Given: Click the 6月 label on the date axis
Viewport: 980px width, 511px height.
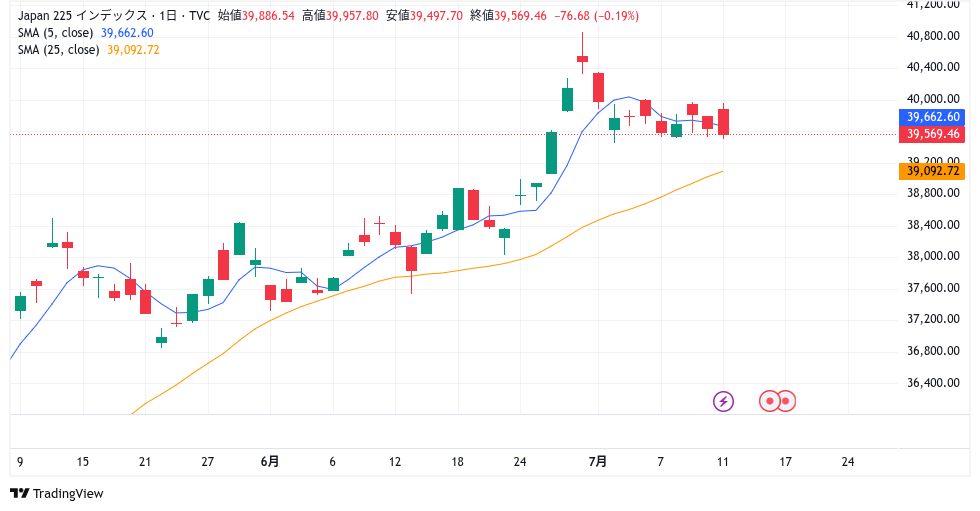Looking at the screenshot, I should tap(270, 462).
